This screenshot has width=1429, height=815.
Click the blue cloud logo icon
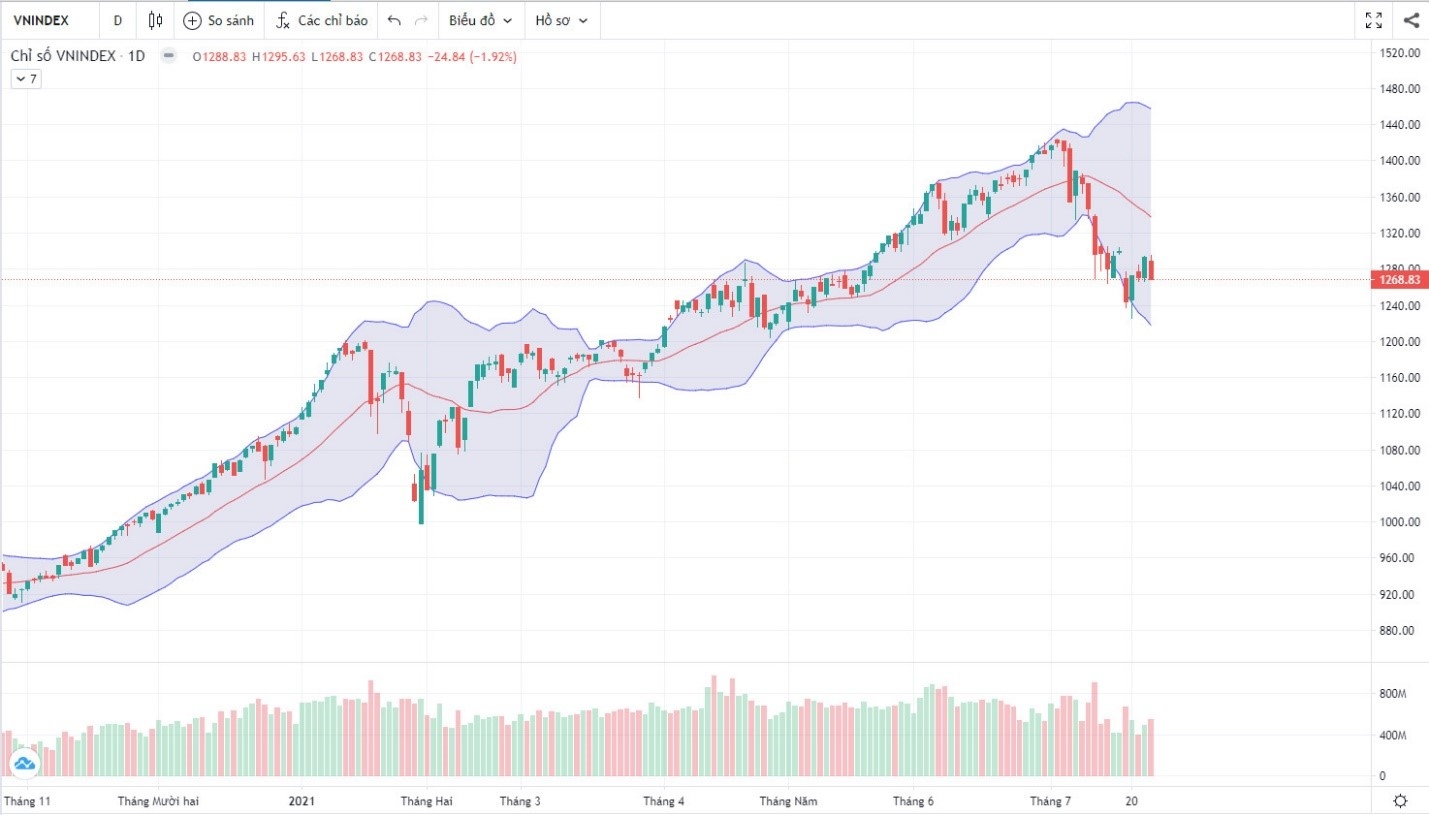[x=22, y=765]
